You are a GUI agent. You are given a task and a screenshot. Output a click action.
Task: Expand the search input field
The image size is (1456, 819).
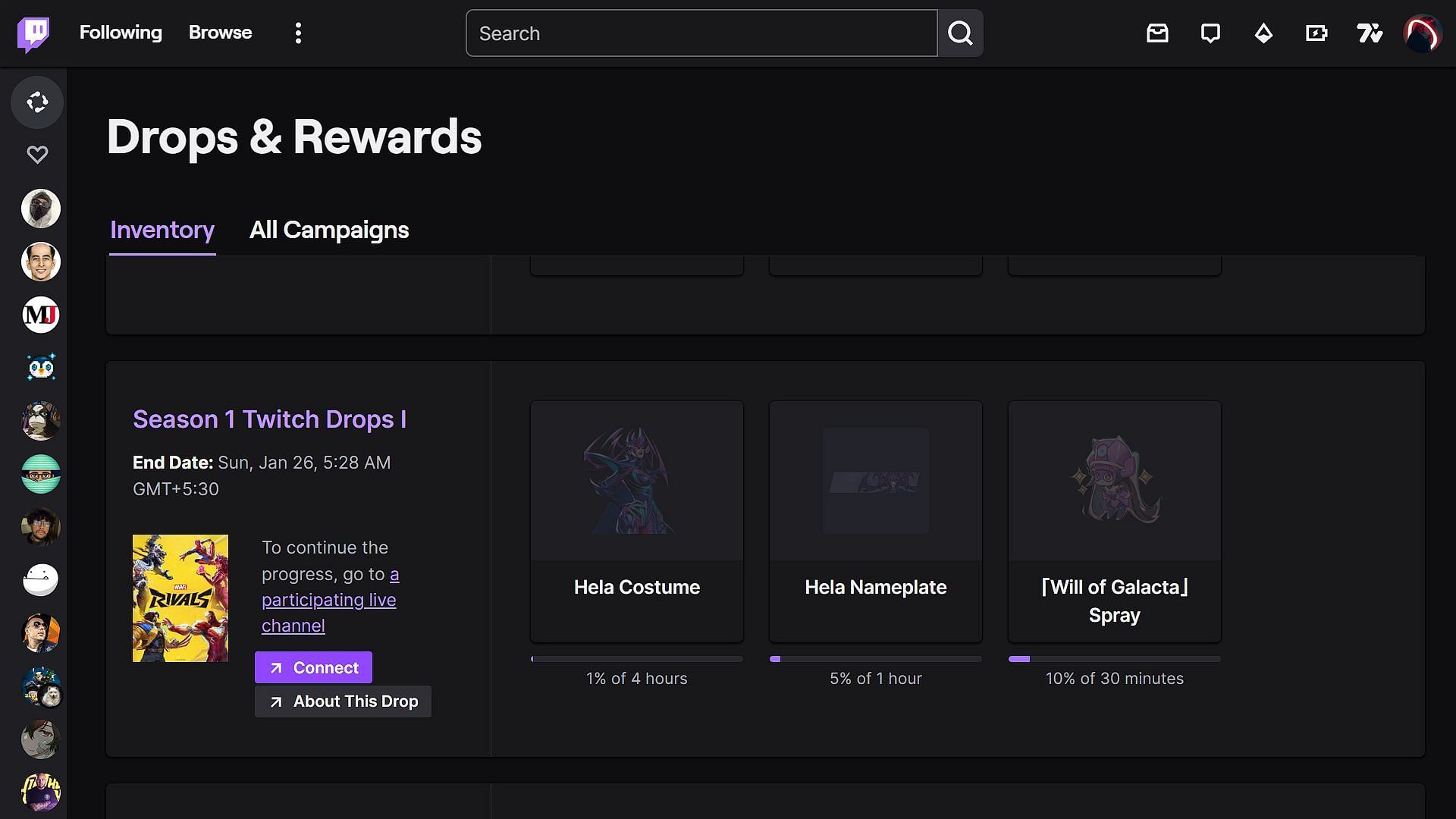click(x=700, y=33)
